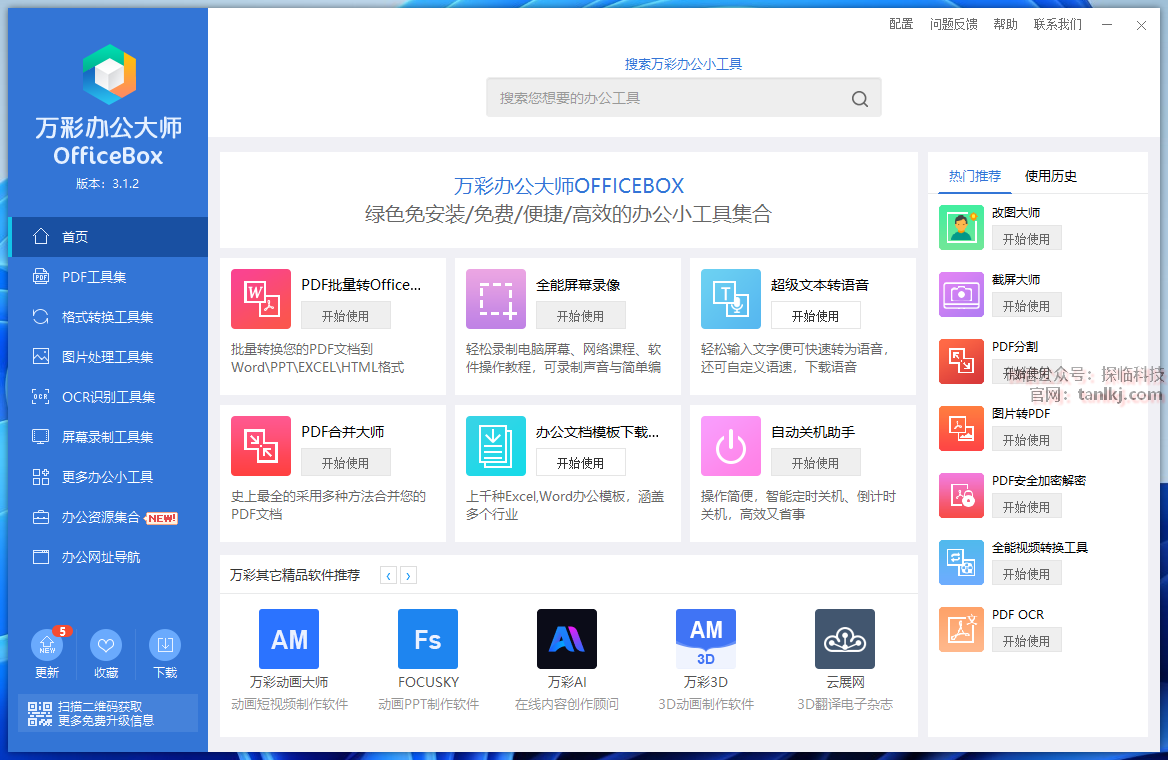1168x760 pixels.
Task: Show previous recommended software with left arrow
Action: point(388,575)
